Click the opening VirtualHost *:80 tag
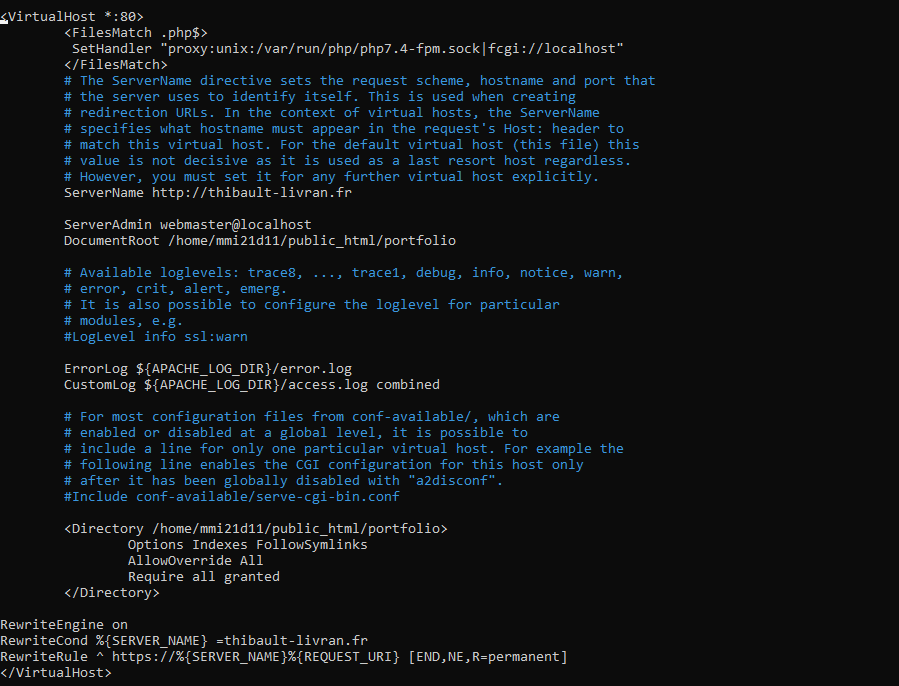The image size is (899, 686). pyautogui.click(x=72, y=17)
